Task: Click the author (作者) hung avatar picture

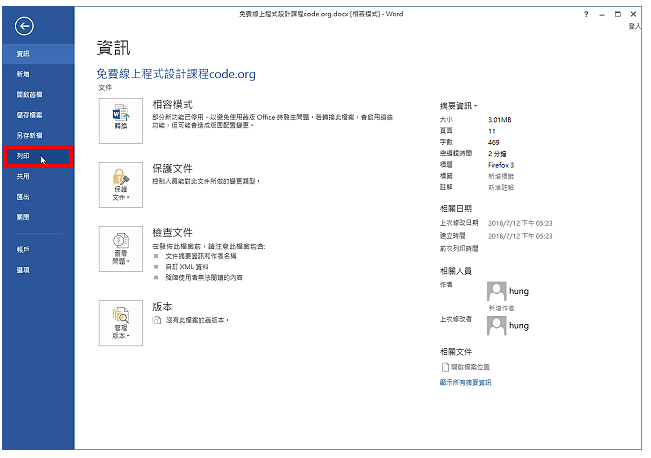Action: point(497,291)
